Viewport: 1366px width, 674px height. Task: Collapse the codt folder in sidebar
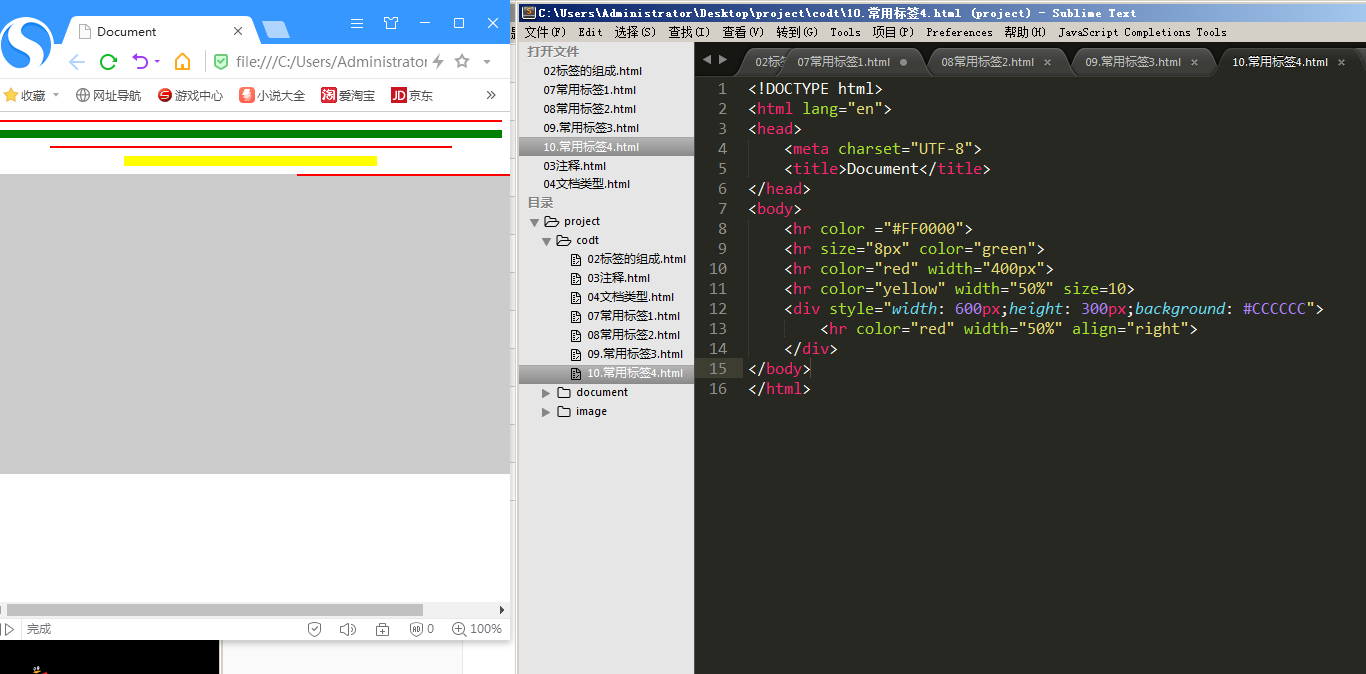(546, 241)
